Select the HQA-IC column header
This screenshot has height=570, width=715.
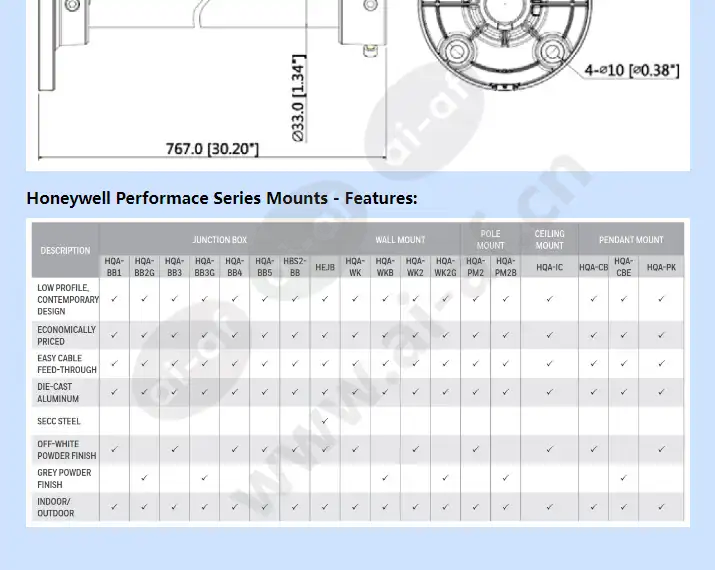pos(549,267)
